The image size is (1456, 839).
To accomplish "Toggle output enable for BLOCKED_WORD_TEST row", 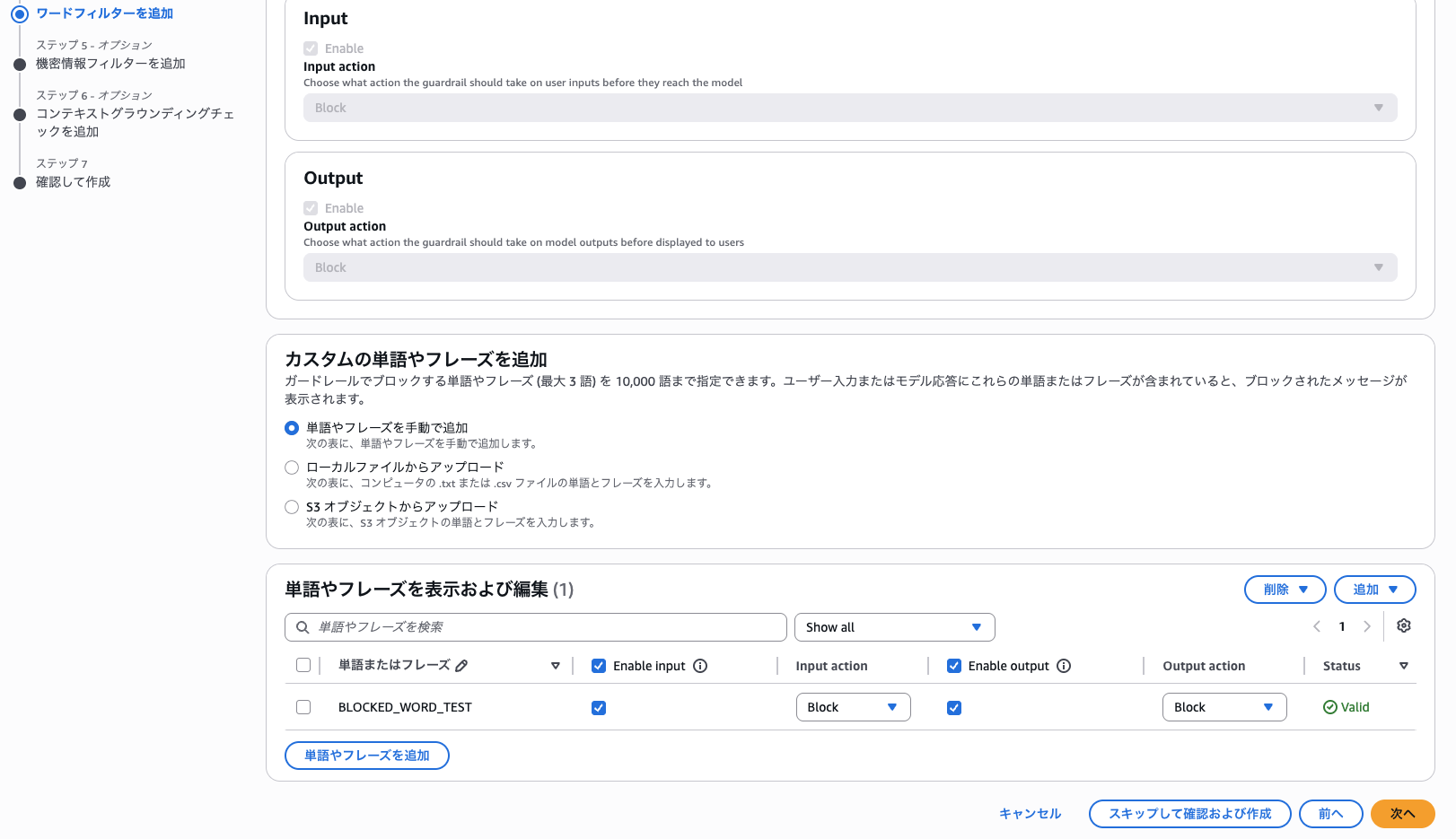I will [x=954, y=708].
